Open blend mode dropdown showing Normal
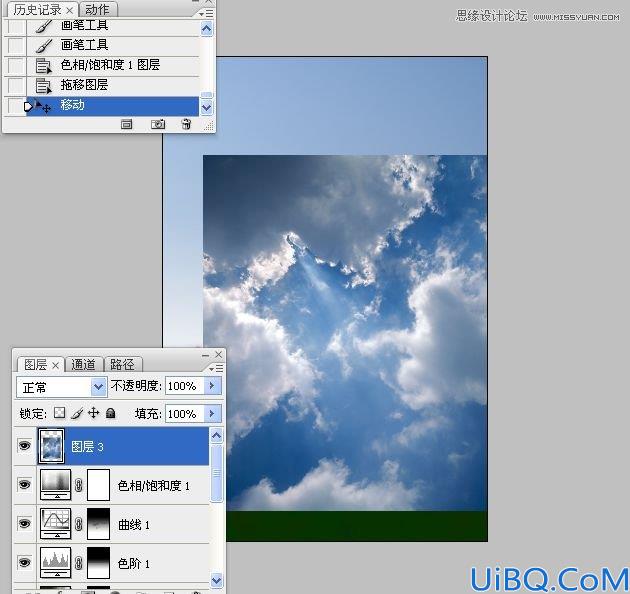The height and width of the screenshot is (594, 630). coord(61,387)
